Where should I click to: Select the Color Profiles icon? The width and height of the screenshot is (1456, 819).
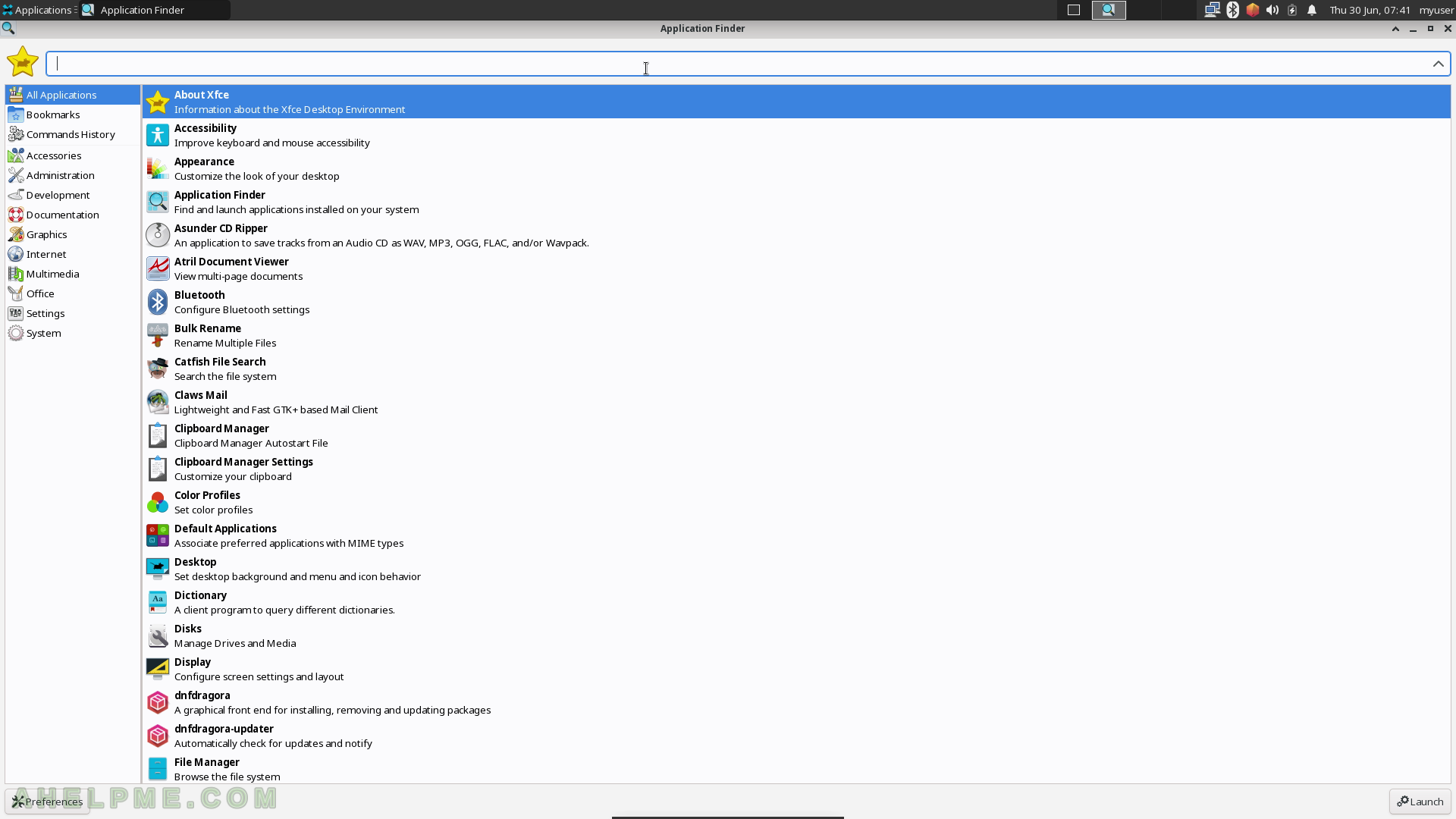tap(158, 502)
